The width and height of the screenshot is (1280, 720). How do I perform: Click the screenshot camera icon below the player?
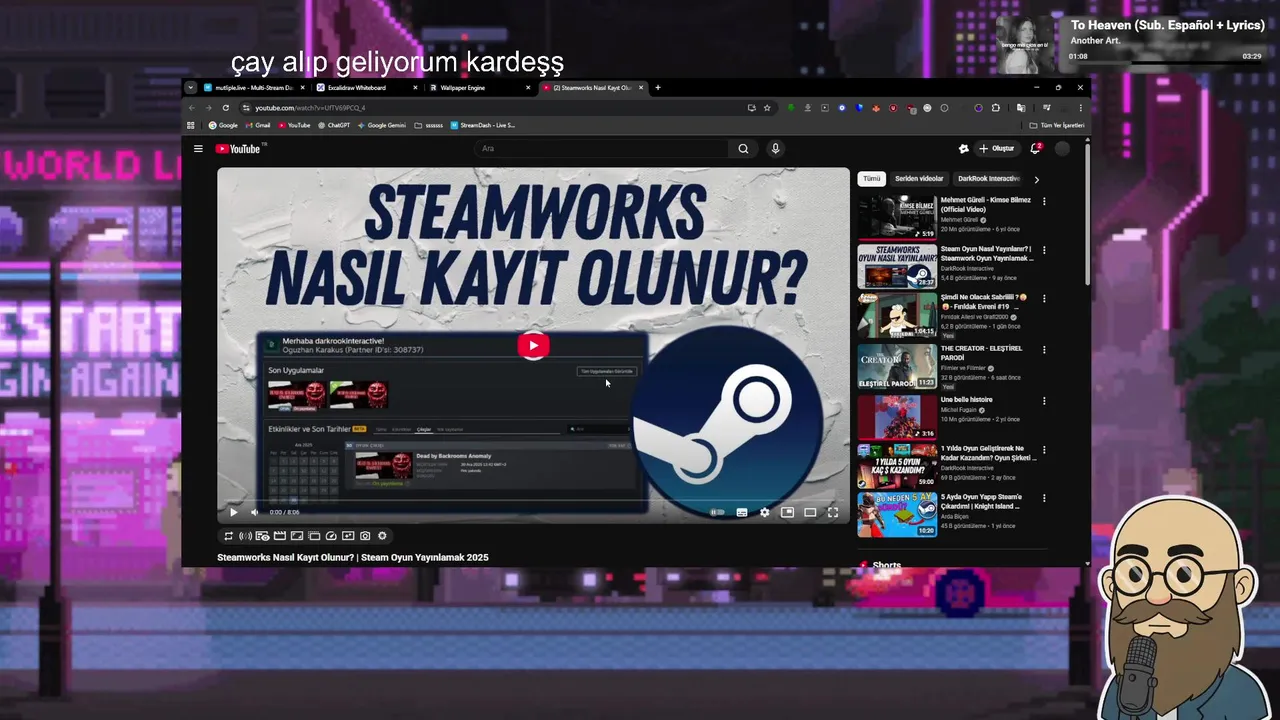365,536
